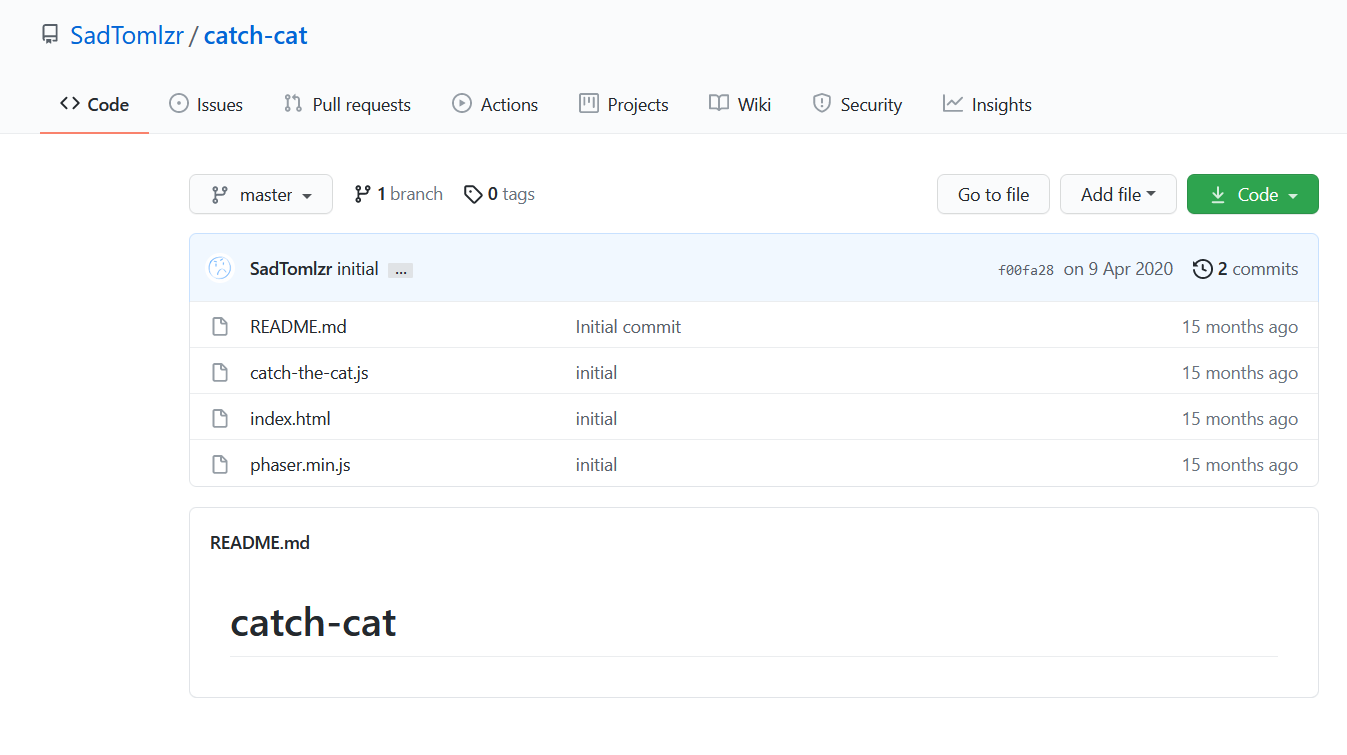Image resolution: width=1347 pixels, height=755 pixels.
Task: Open the Wiki tab
Action: [740, 104]
